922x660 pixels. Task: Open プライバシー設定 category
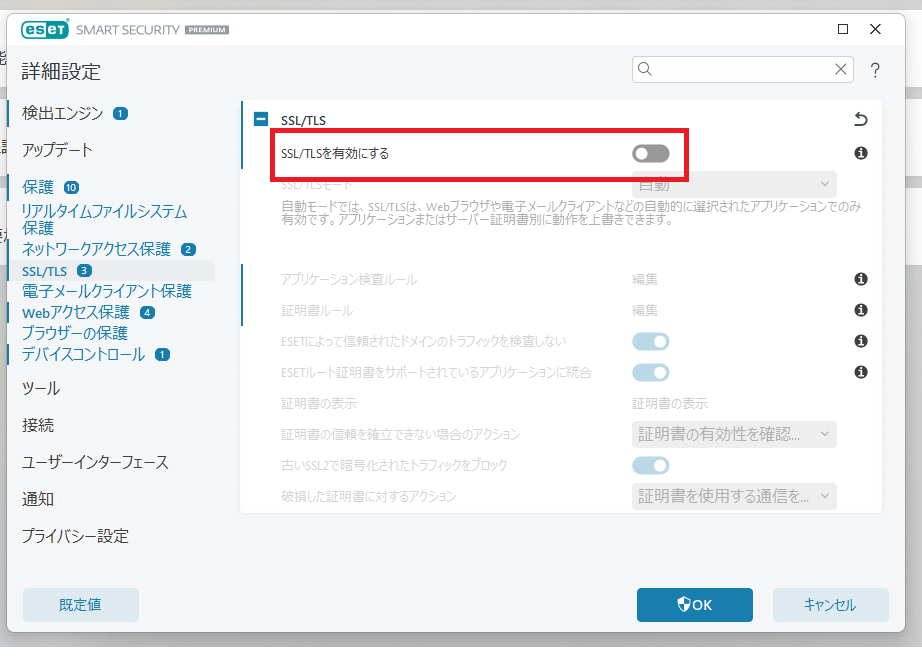click(75, 536)
